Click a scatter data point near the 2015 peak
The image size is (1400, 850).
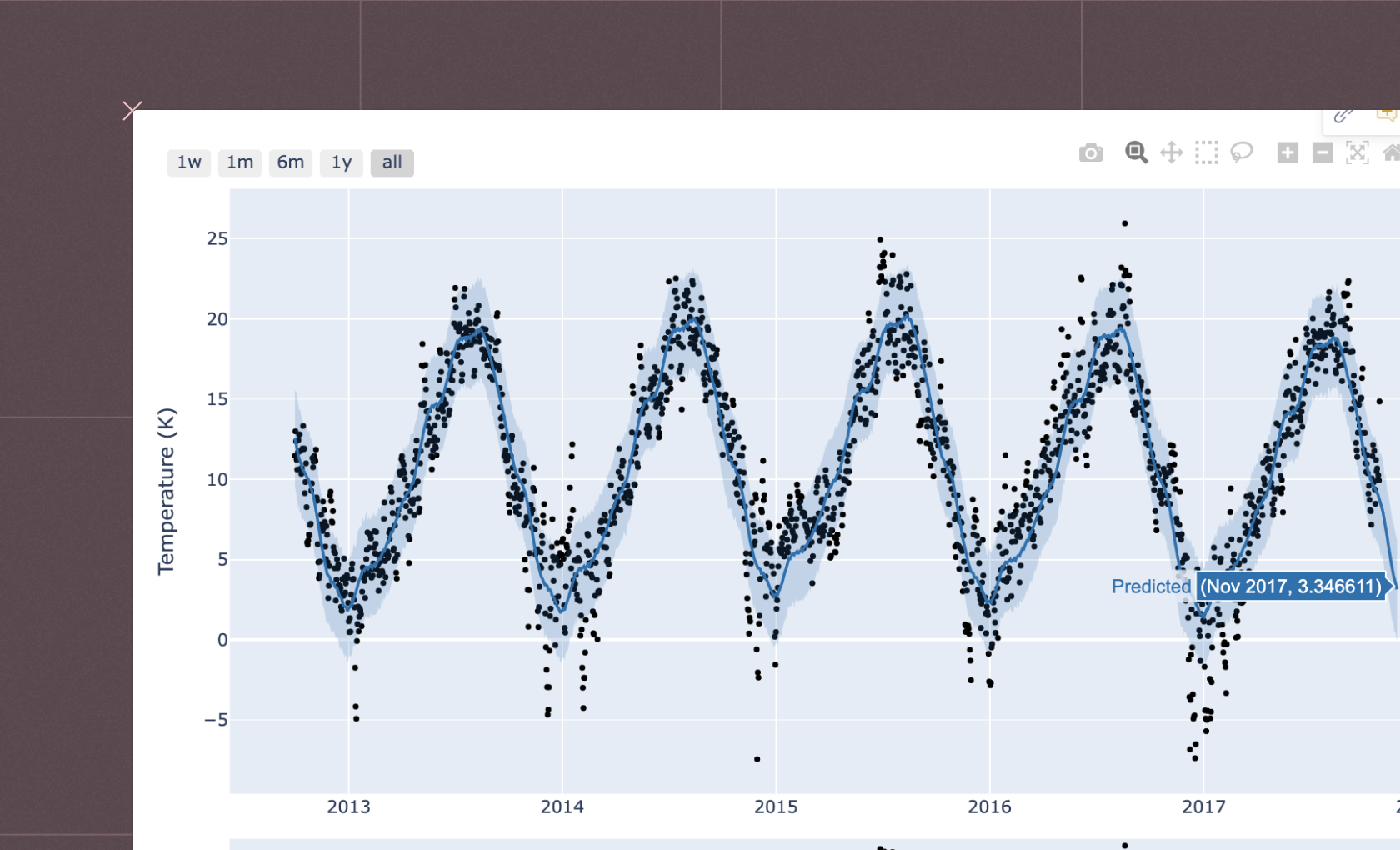[881, 239]
